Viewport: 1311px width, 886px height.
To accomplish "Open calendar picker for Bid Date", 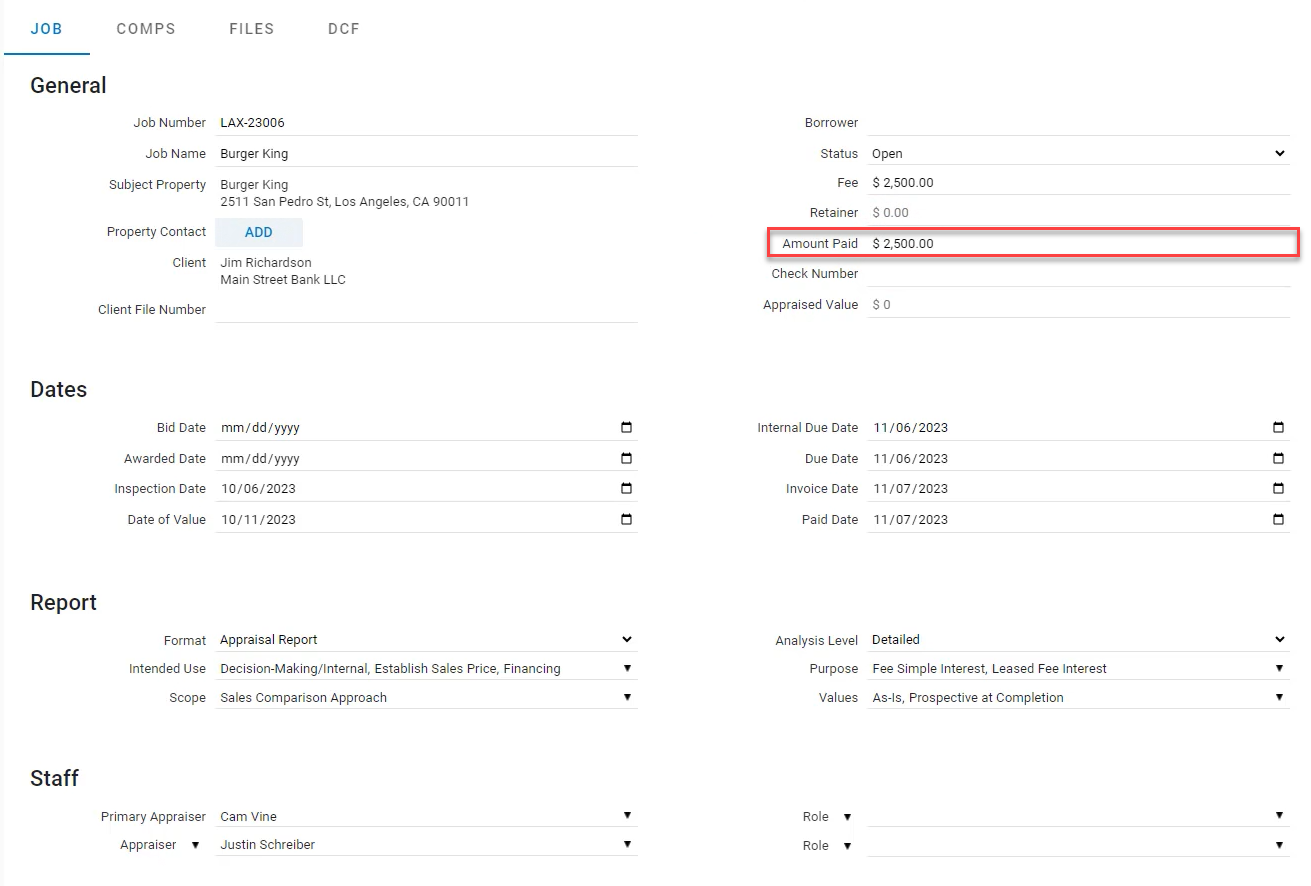I will pyautogui.click(x=626, y=428).
